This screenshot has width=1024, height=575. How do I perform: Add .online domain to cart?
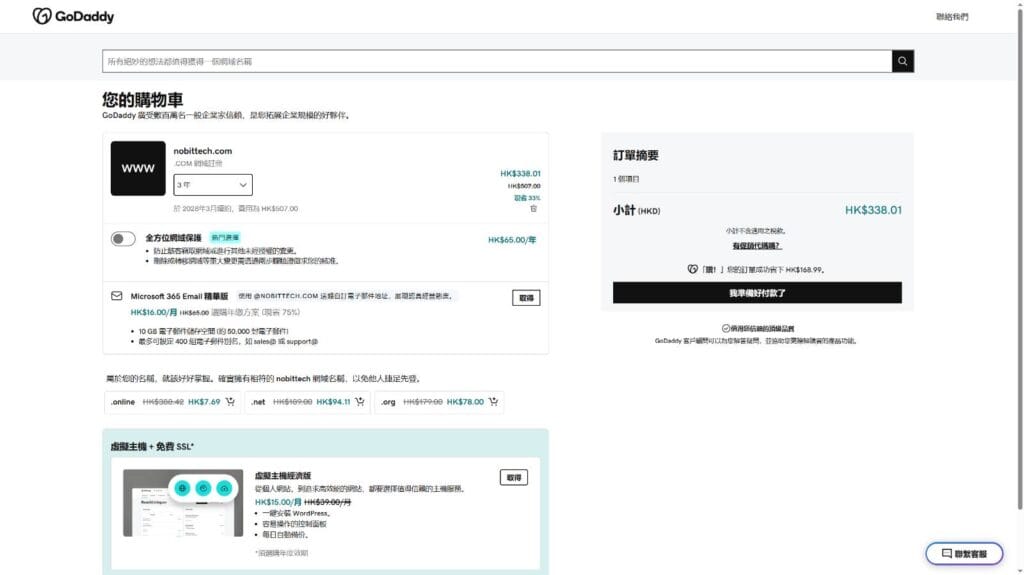230,402
